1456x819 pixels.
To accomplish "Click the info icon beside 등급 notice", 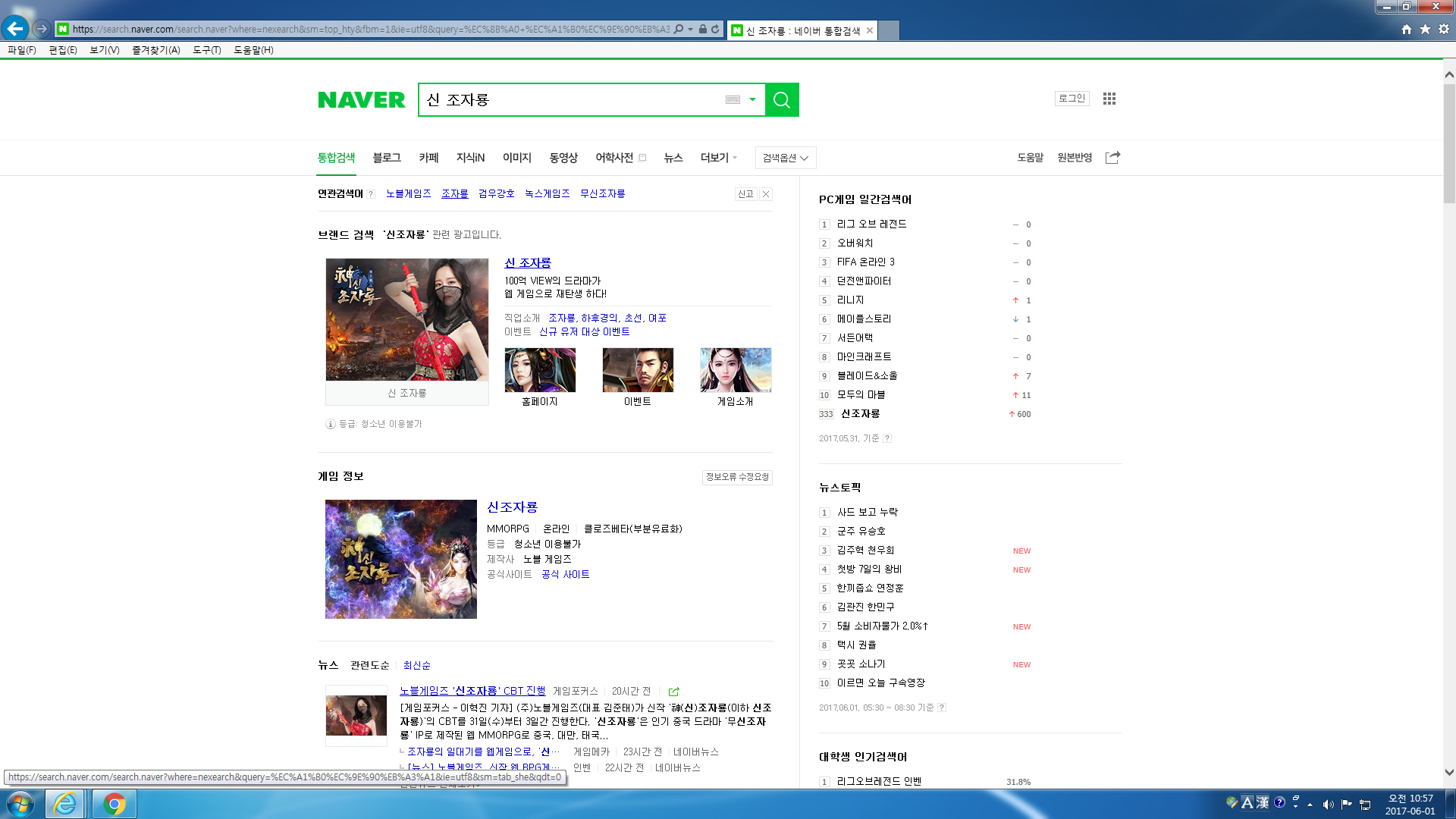I will click(x=331, y=424).
